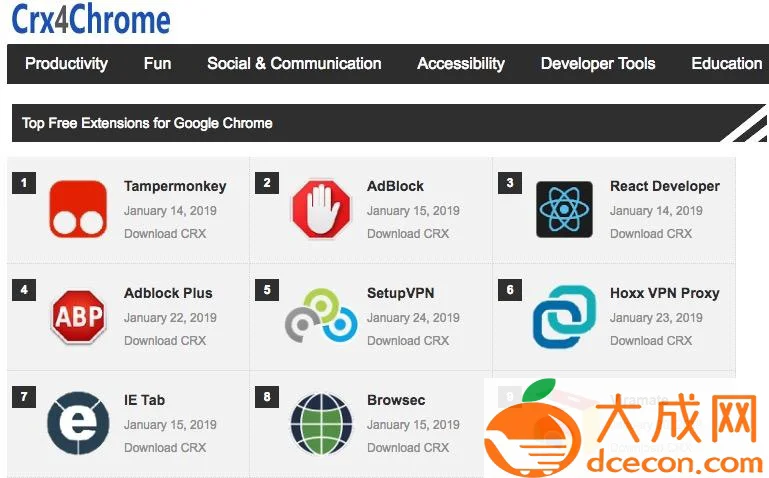Click the Top Free Extensions heading

tap(147, 123)
